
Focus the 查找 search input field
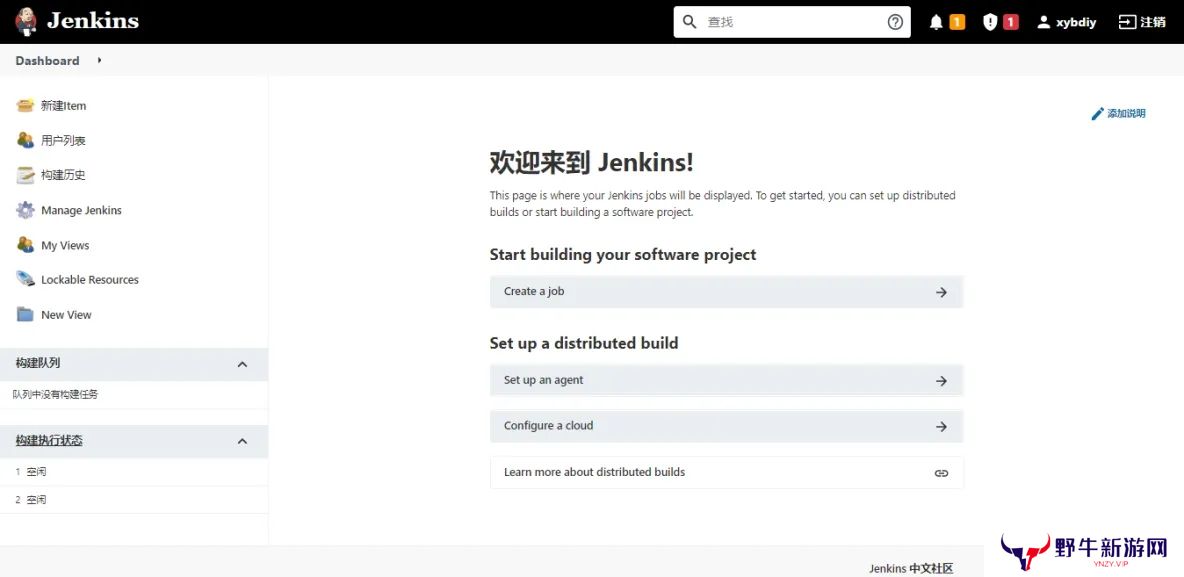(792, 22)
